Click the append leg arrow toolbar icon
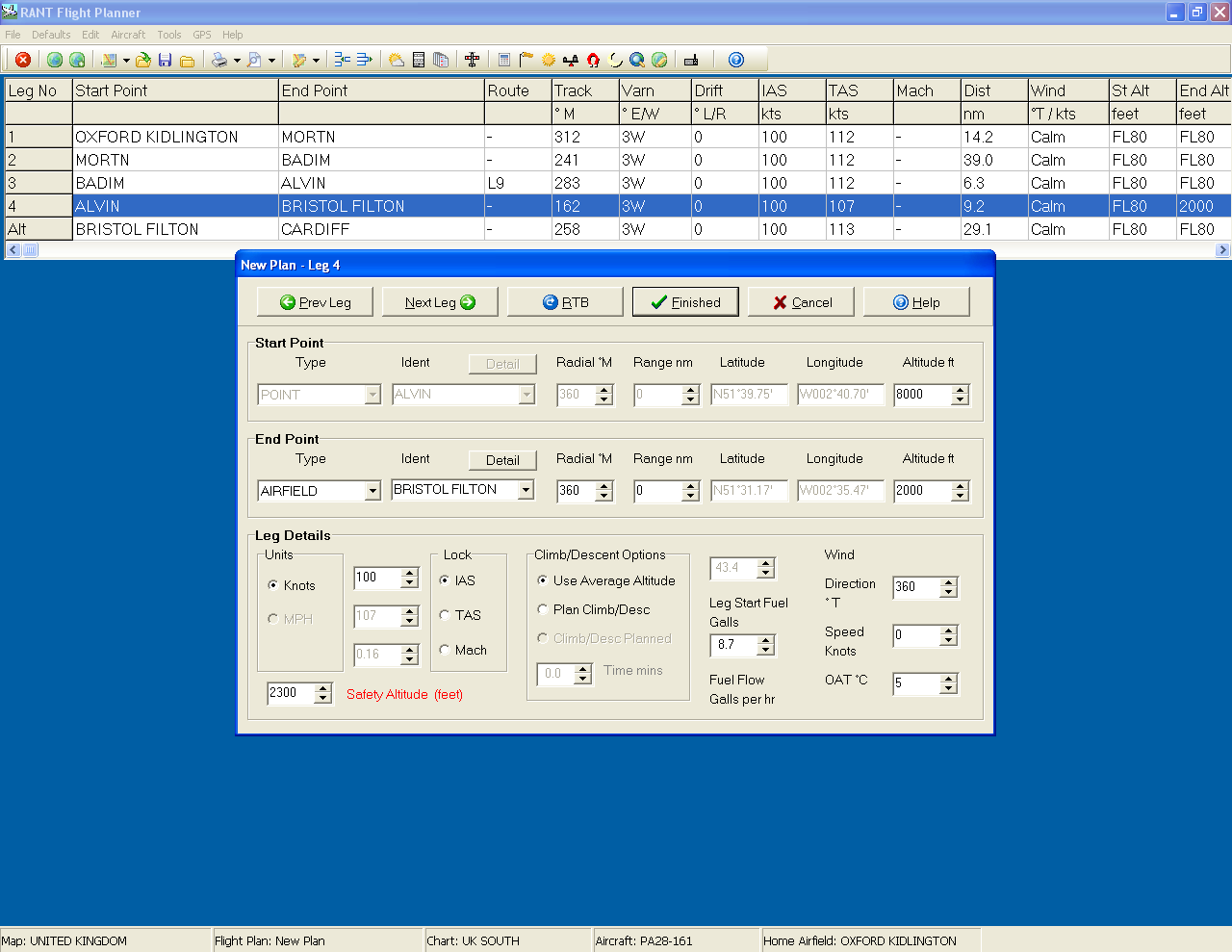Image resolution: width=1232 pixels, height=952 pixels. coord(364,60)
